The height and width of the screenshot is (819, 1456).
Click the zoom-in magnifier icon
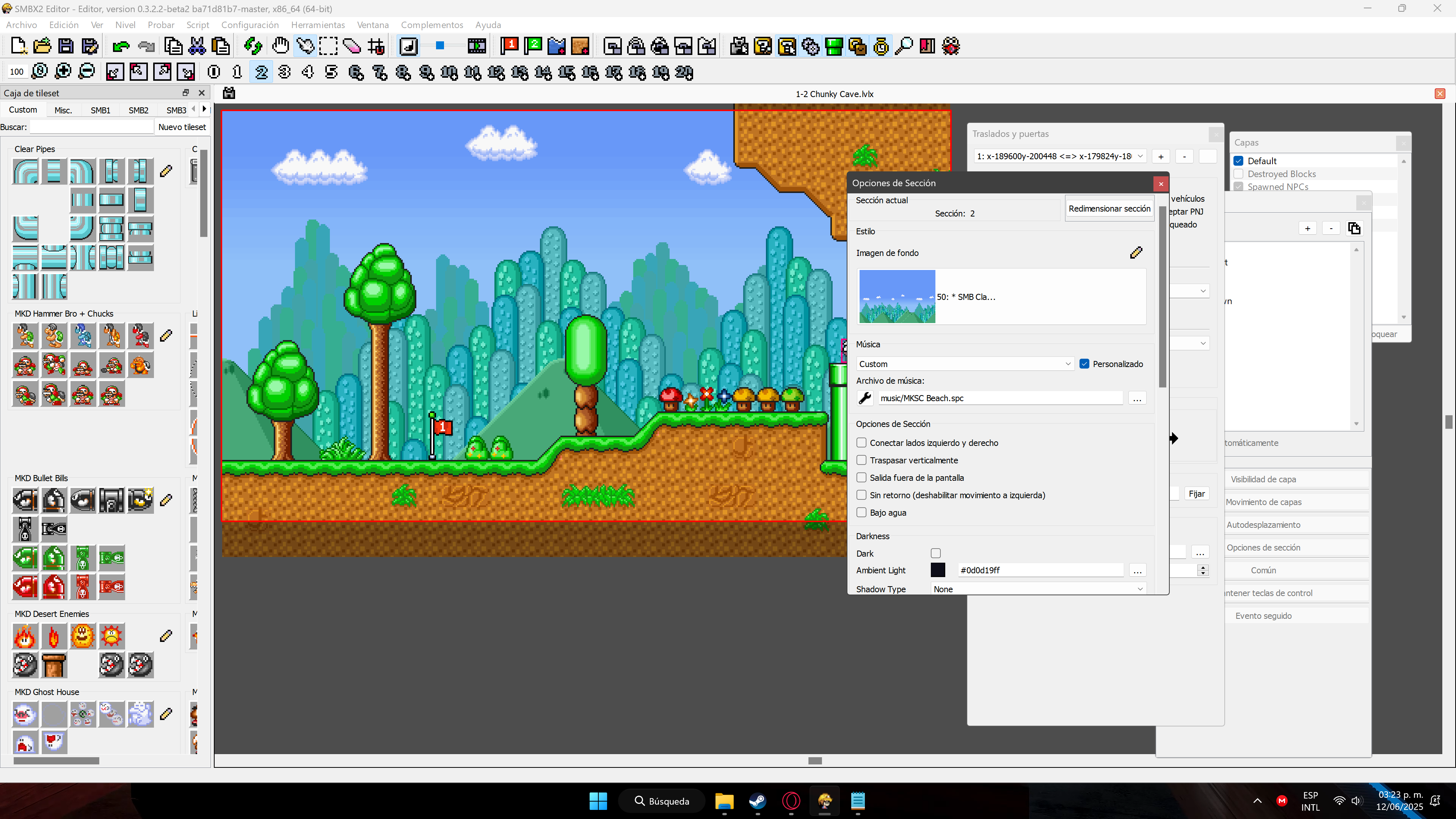63,72
